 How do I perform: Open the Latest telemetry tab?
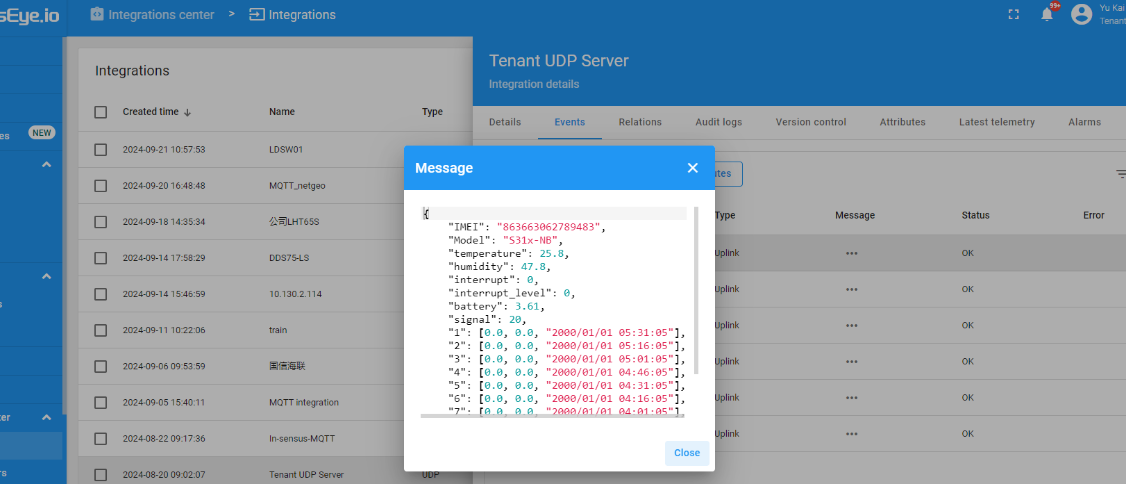tap(996, 122)
